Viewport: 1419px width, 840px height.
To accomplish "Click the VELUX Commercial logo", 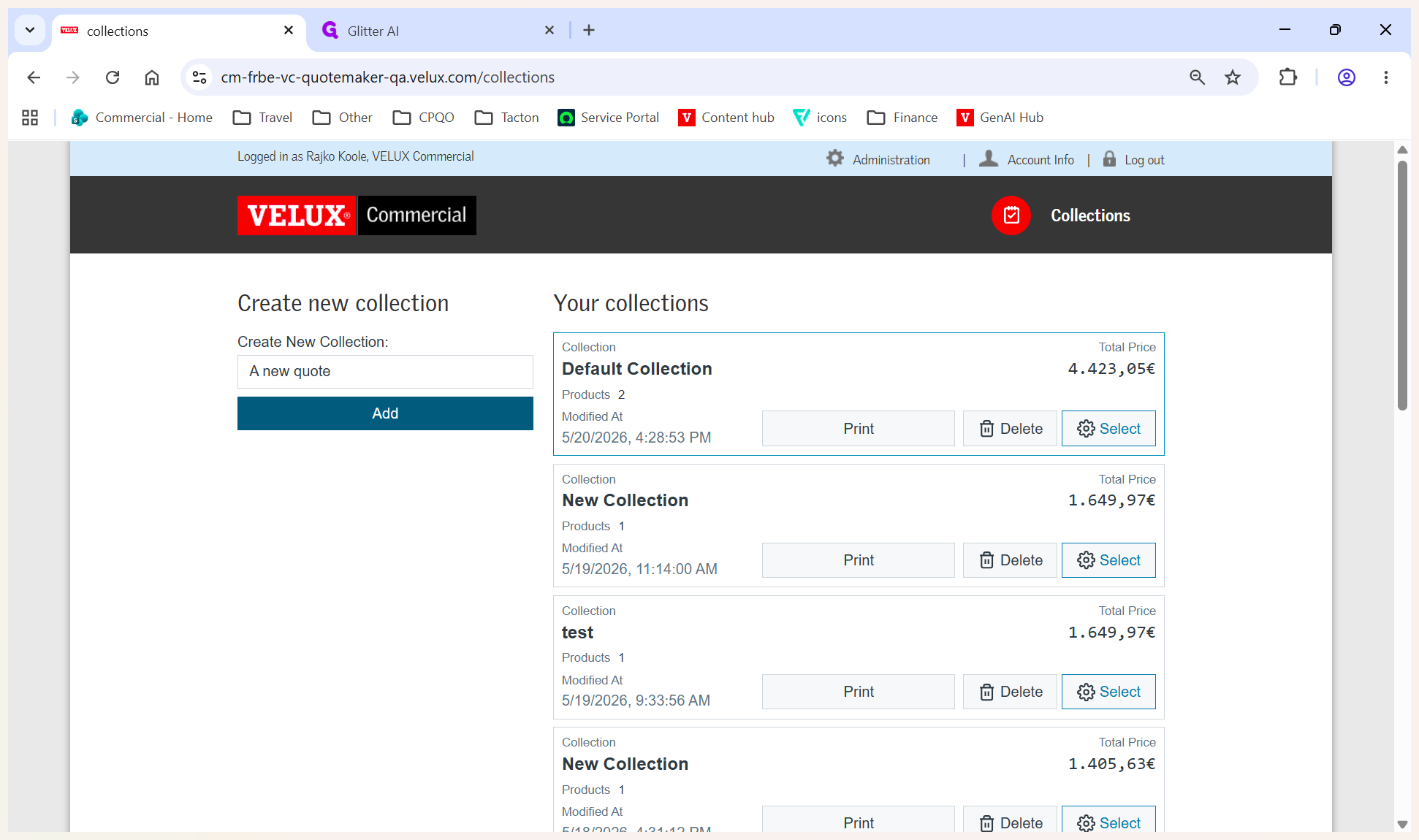I will pos(357,215).
